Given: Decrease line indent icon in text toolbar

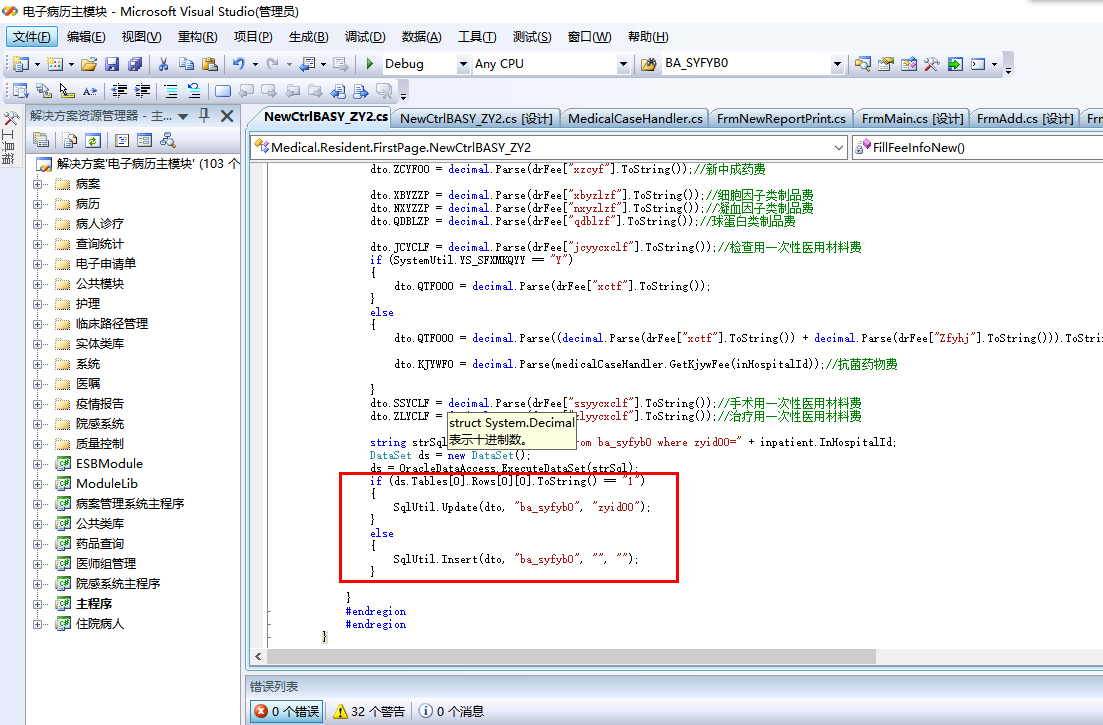Looking at the screenshot, I should click(x=120, y=91).
